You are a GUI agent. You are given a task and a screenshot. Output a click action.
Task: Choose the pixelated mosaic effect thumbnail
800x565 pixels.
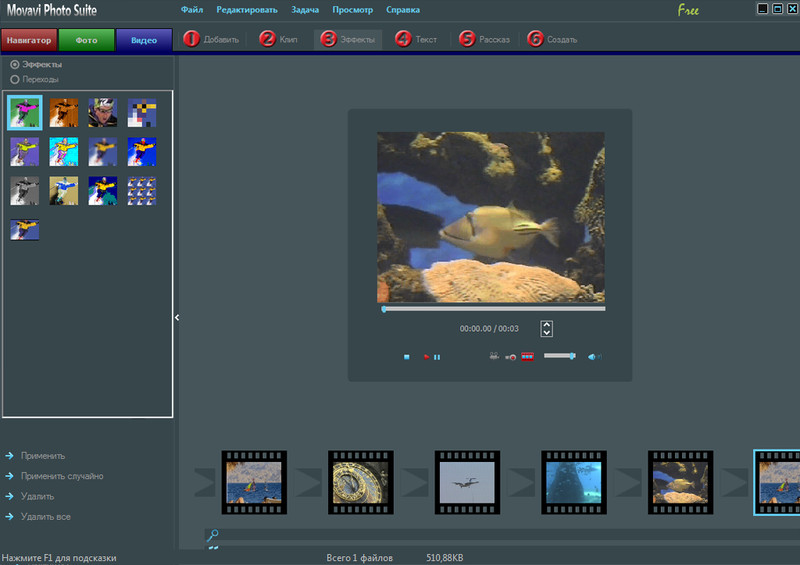point(142,113)
